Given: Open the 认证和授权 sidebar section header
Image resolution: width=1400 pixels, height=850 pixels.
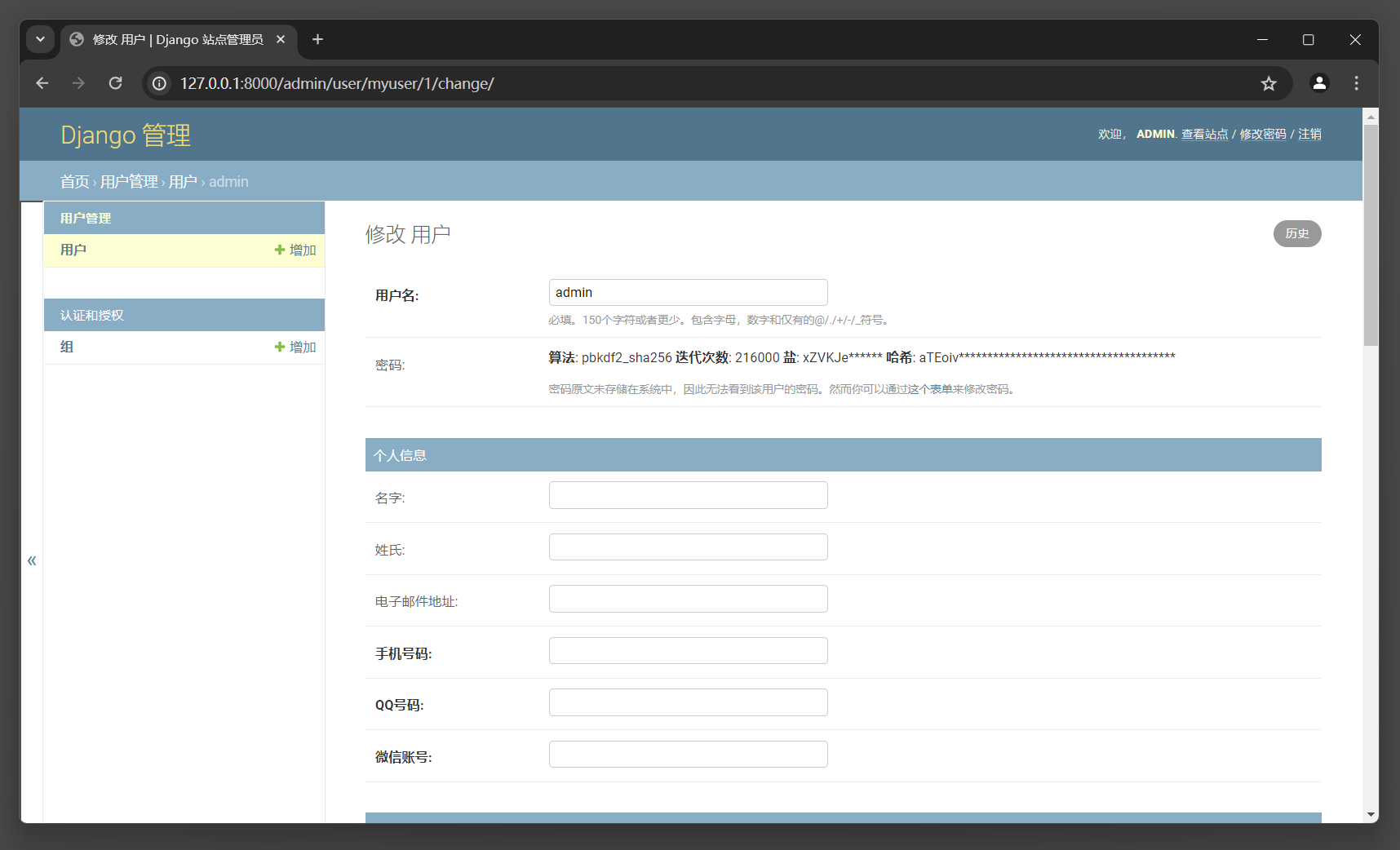Looking at the screenshot, I should click(92, 315).
